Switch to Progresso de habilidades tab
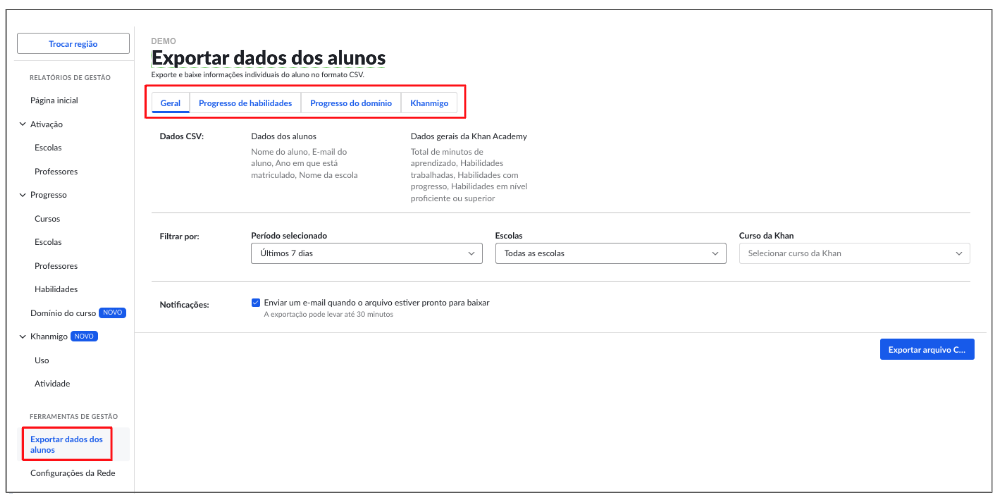This screenshot has width=1000, height=504. coord(246,103)
